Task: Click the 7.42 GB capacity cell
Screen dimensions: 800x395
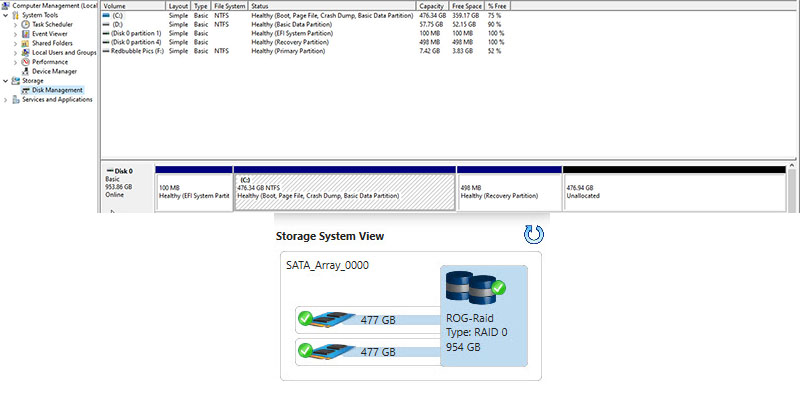Action: [x=430, y=52]
